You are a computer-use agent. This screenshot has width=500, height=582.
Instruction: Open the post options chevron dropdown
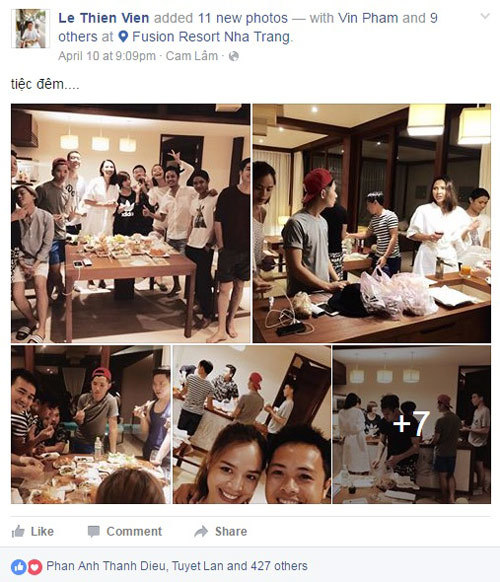click(x=485, y=16)
